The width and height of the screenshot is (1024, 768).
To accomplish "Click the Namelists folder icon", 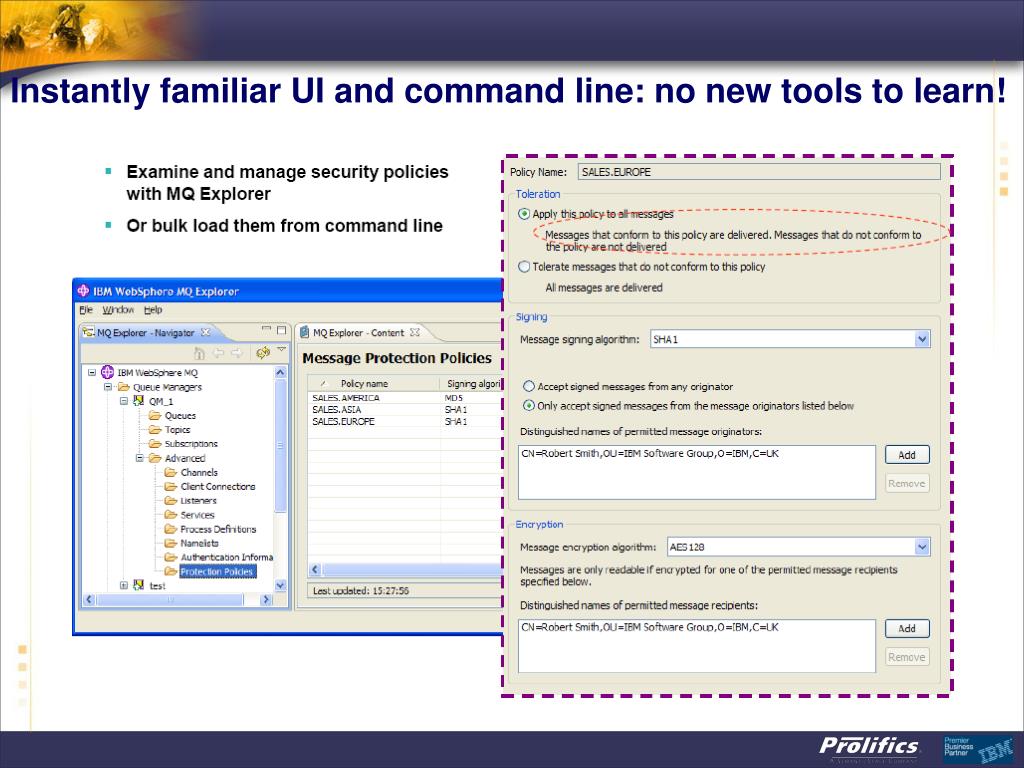I will (x=170, y=543).
